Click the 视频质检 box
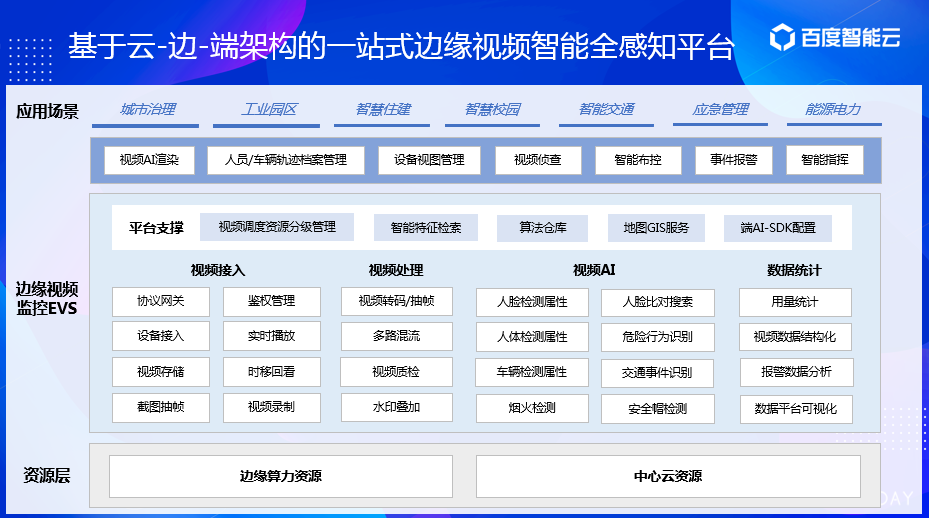This screenshot has height=518, width=929. click(396, 372)
